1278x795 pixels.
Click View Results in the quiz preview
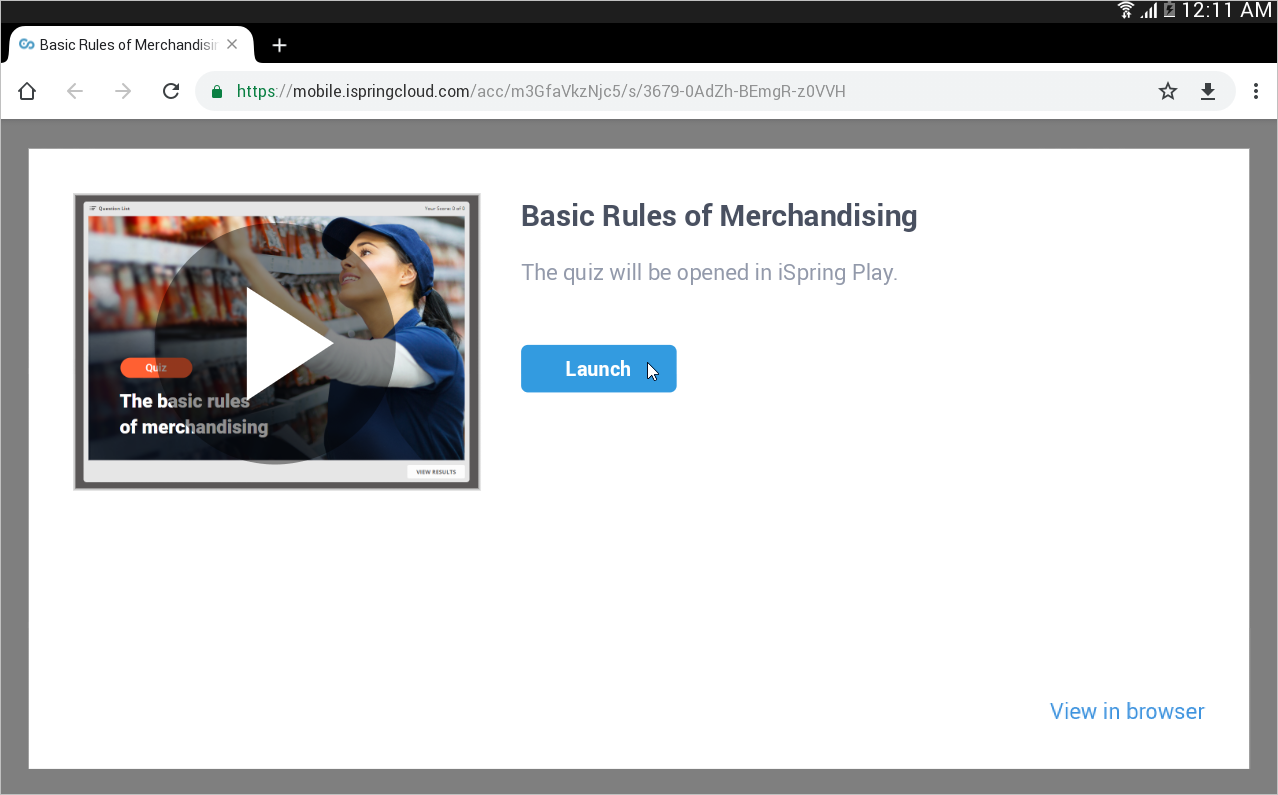(435, 472)
